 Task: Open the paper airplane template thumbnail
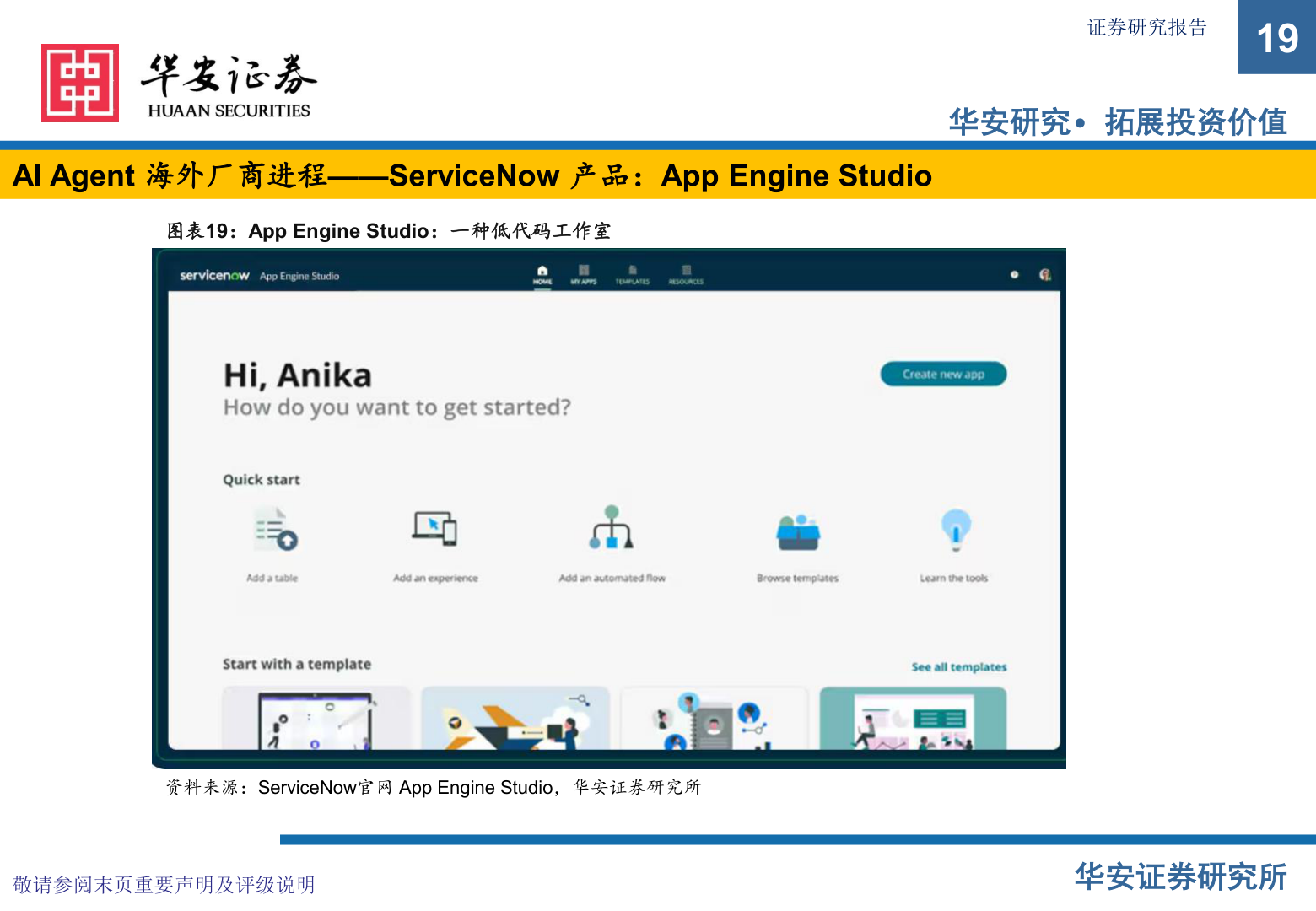[x=515, y=719]
